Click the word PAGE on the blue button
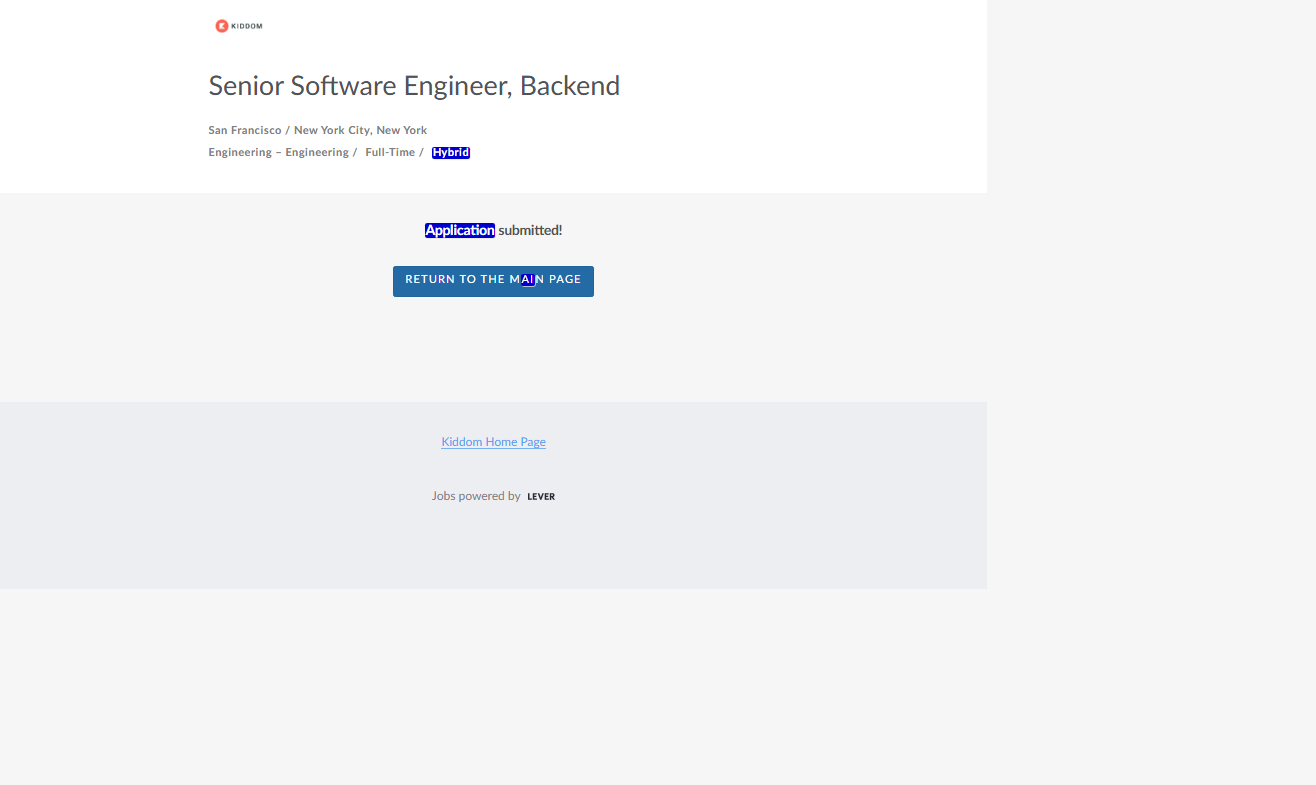Viewport: 1316px width, 785px height. [x=565, y=280]
